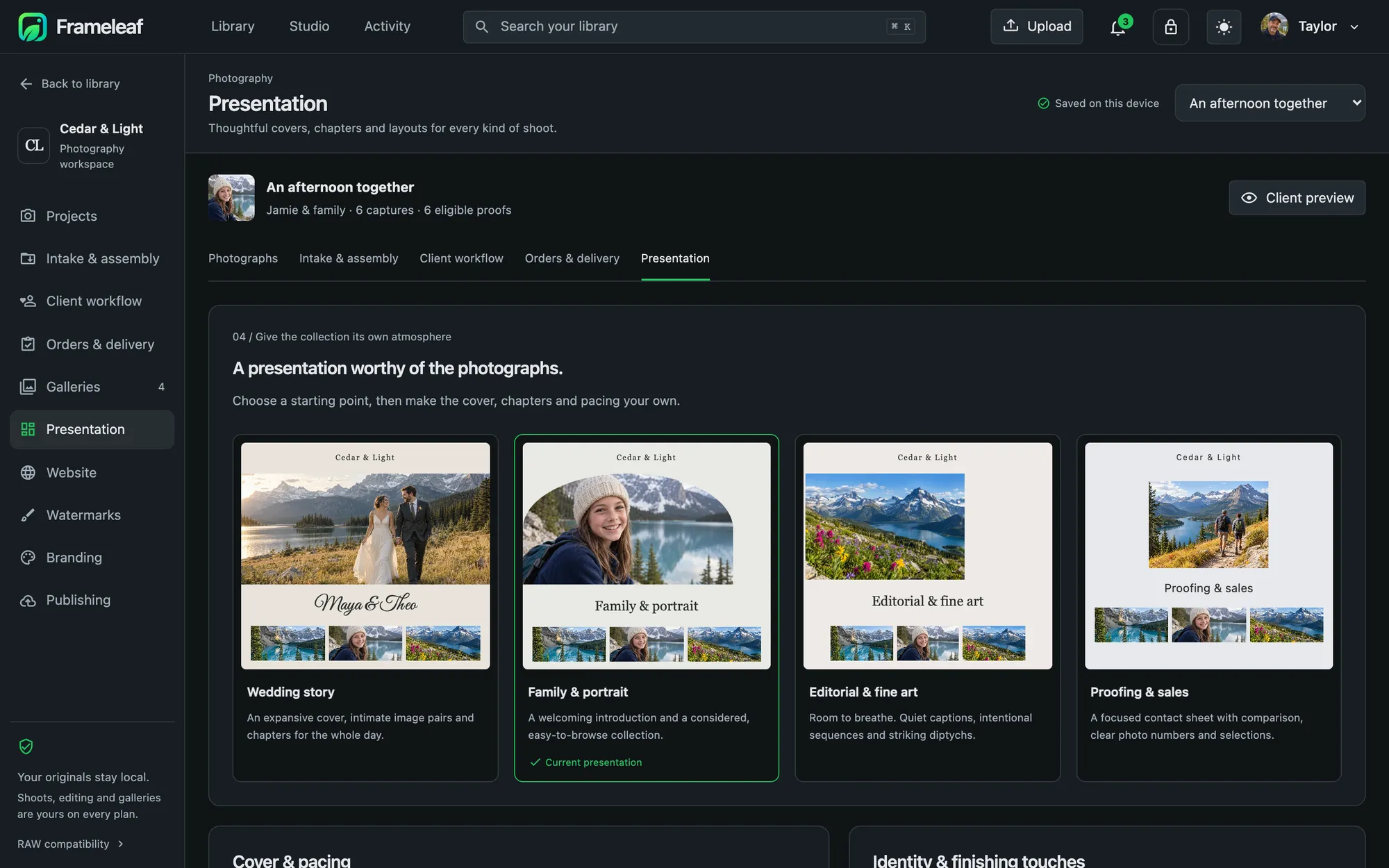Go to Client workflow in sidebar

[x=92, y=301]
